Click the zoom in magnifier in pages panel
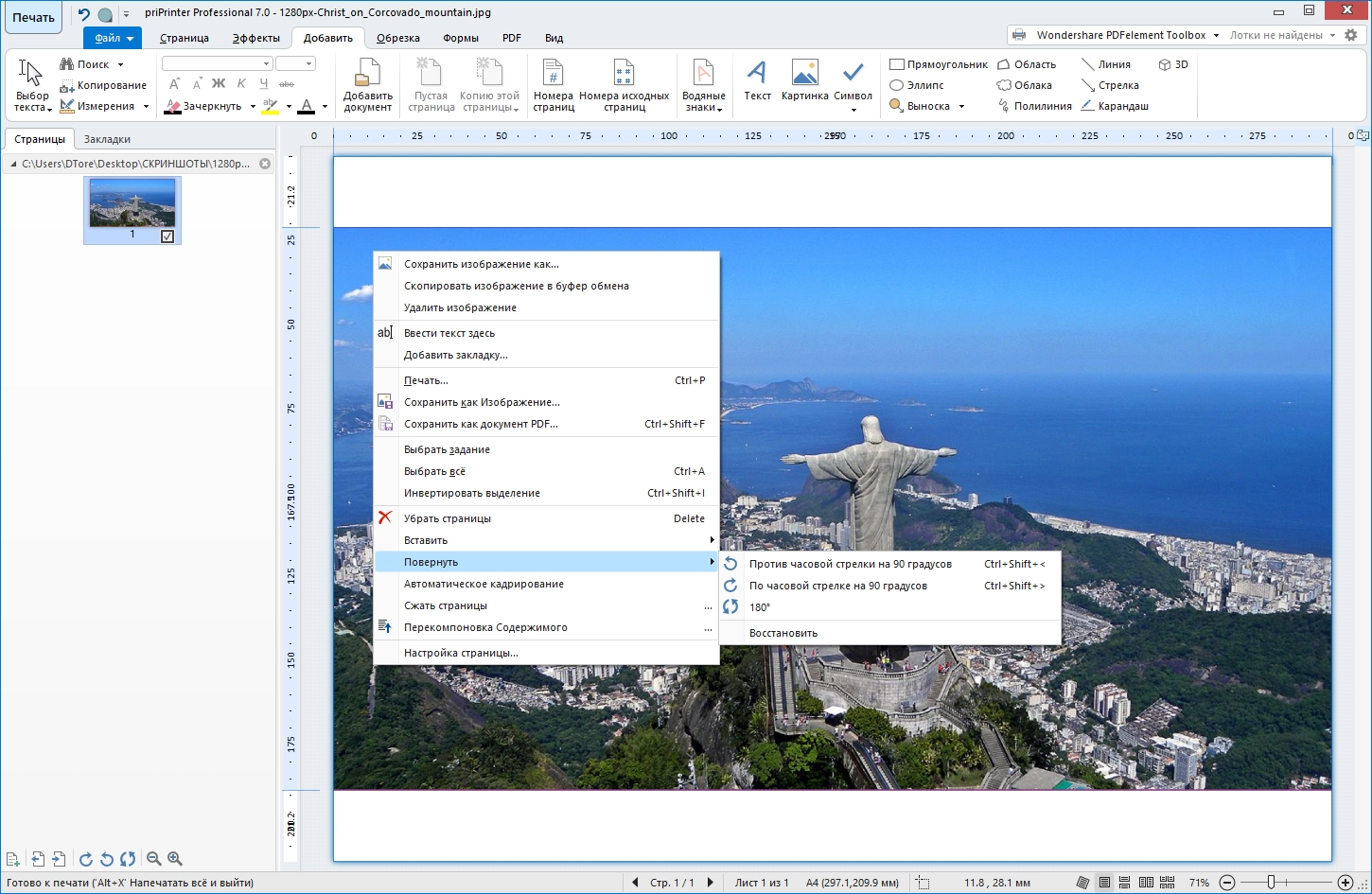 pos(175,859)
